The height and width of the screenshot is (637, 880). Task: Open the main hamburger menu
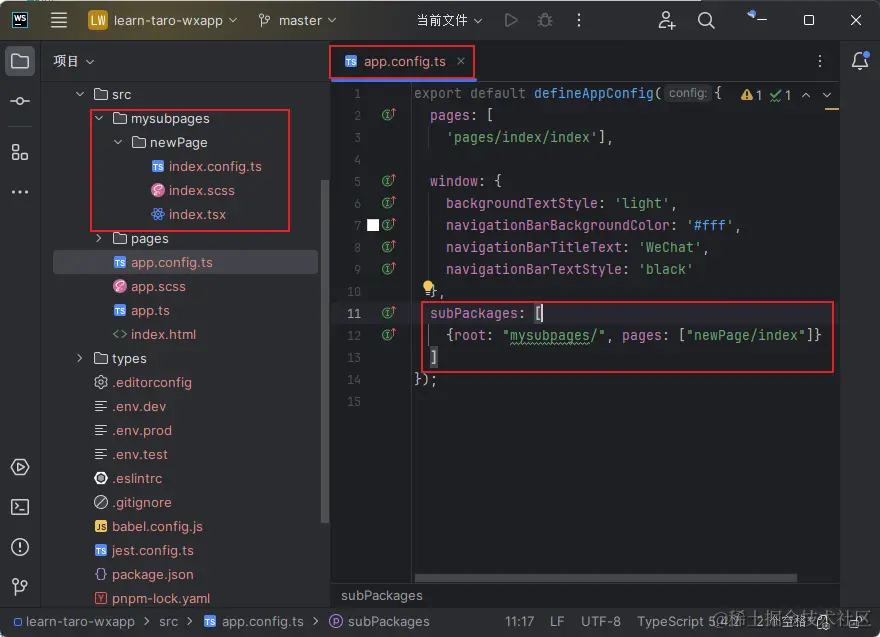(59, 20)
